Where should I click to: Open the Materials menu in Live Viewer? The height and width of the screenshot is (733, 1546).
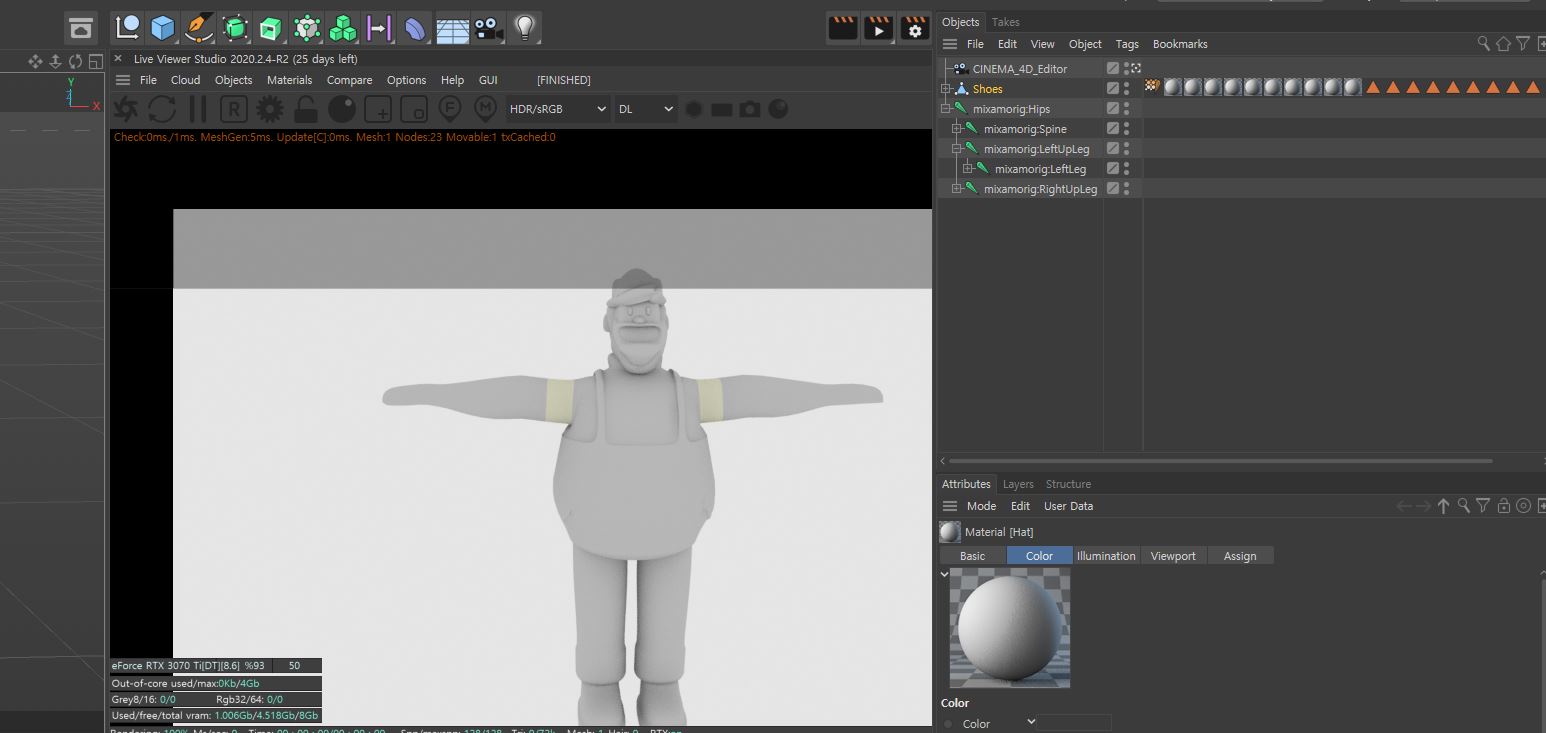tap(289, 80)
